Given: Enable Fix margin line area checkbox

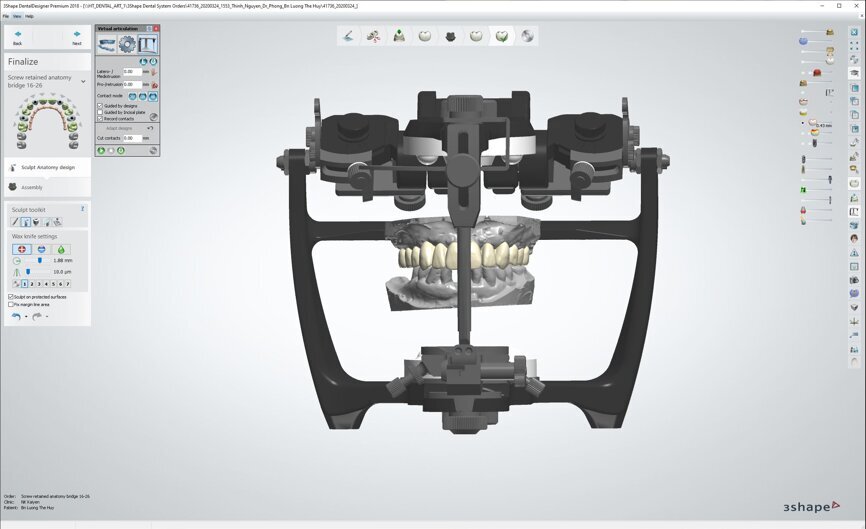Looking at the screenshot, I should click(11, 304).
